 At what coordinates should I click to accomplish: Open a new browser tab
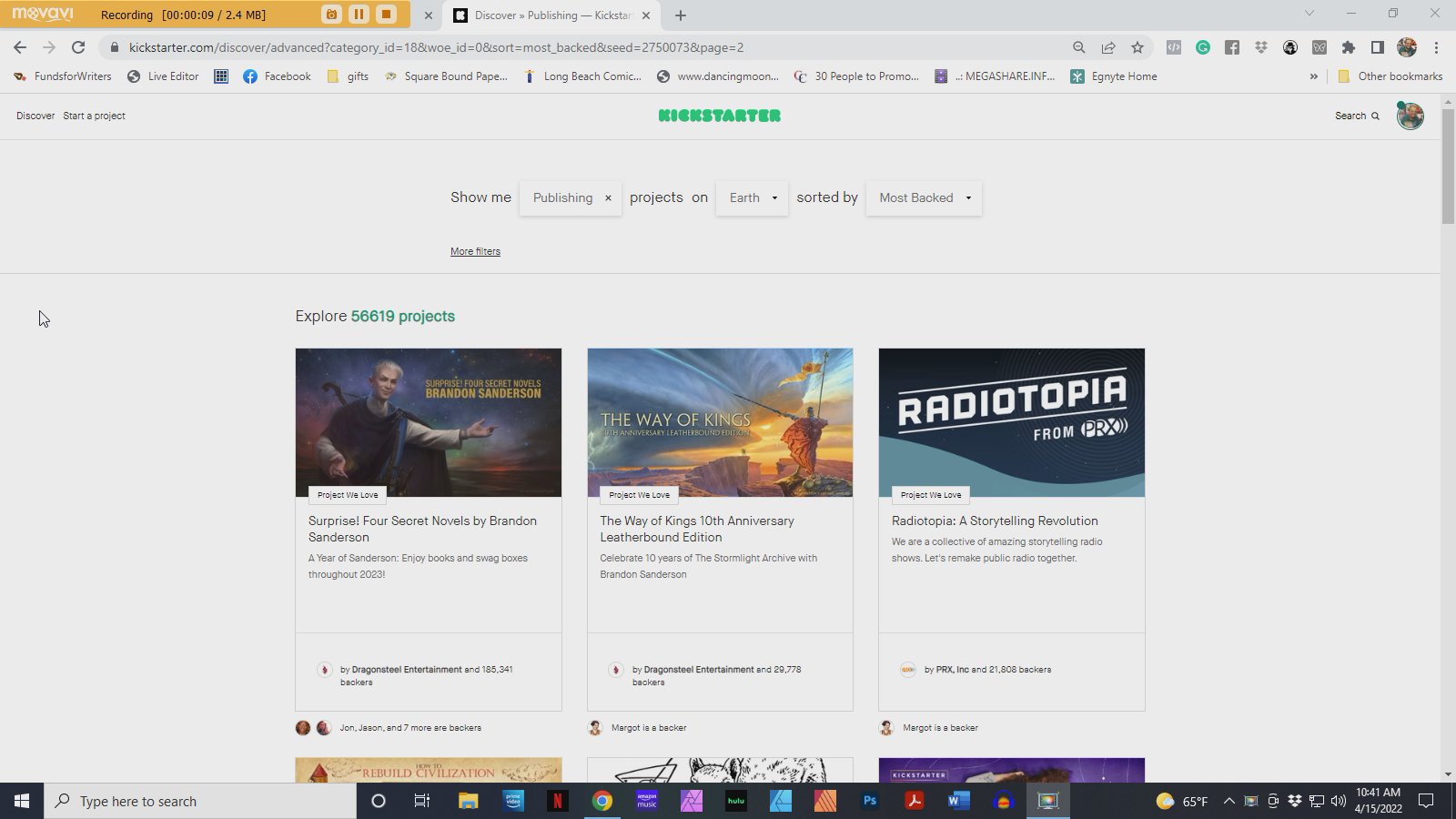pos(681,15)
